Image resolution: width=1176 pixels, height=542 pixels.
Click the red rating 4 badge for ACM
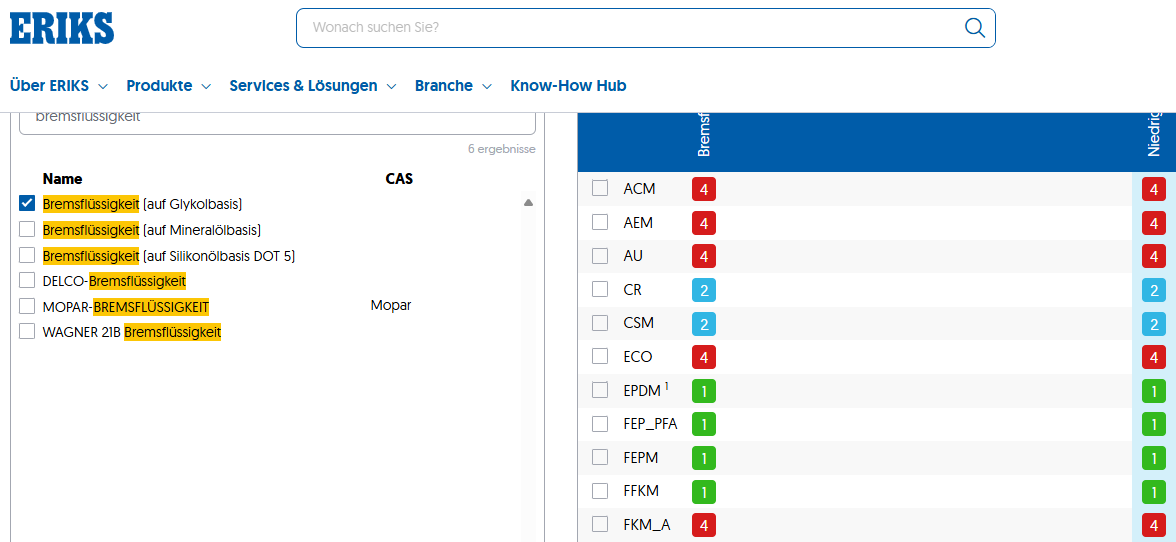point(704,189)
